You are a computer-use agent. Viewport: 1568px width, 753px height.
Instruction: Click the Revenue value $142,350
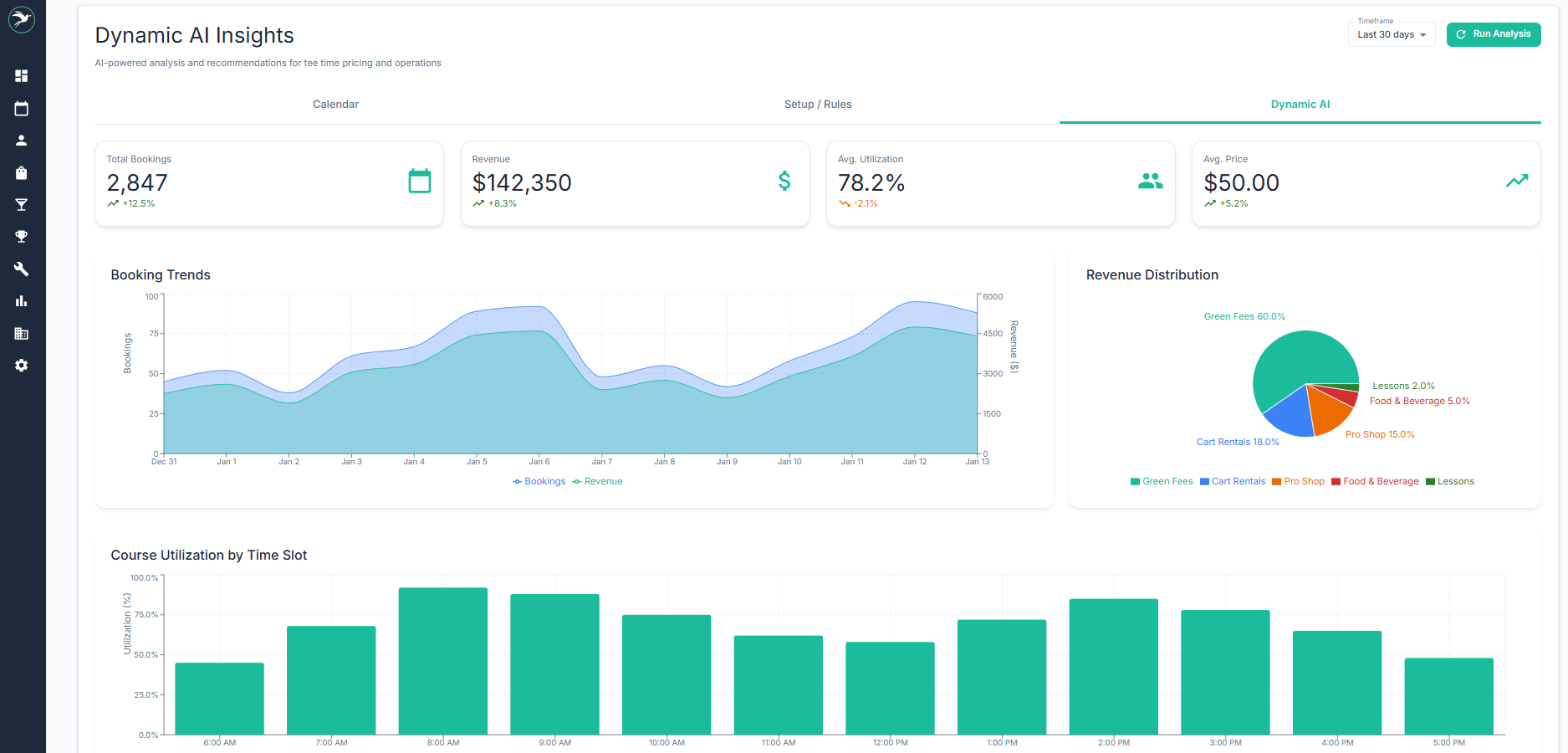[x=522, y=182]
